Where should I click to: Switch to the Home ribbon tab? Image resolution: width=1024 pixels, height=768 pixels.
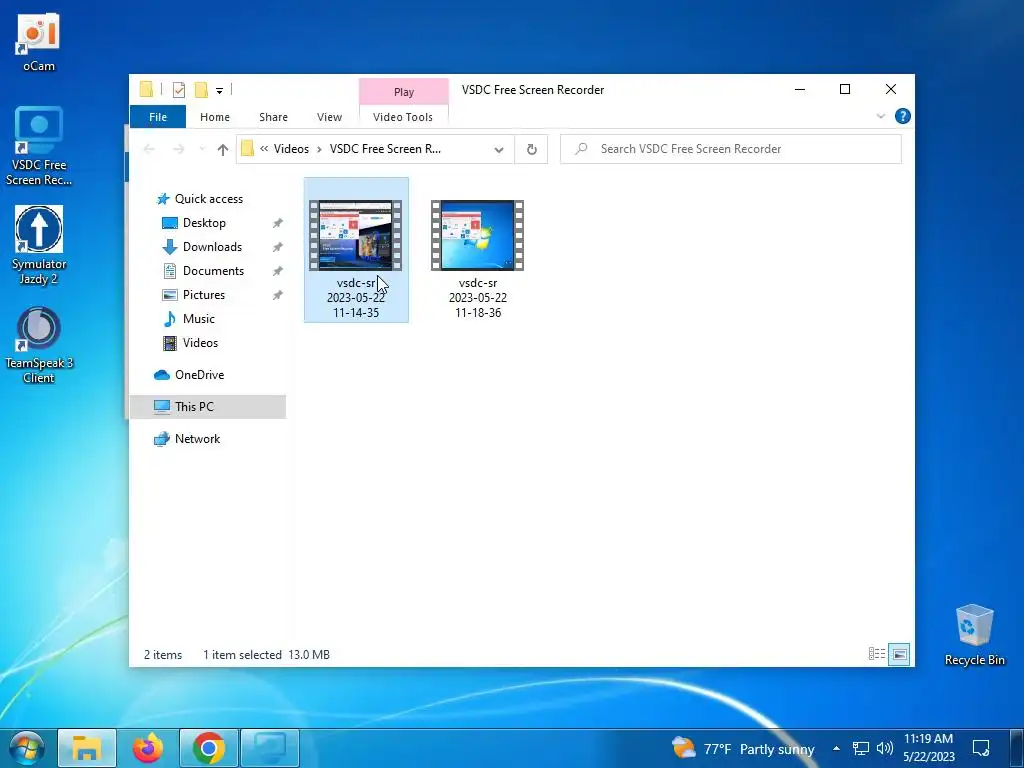point(215,117)
